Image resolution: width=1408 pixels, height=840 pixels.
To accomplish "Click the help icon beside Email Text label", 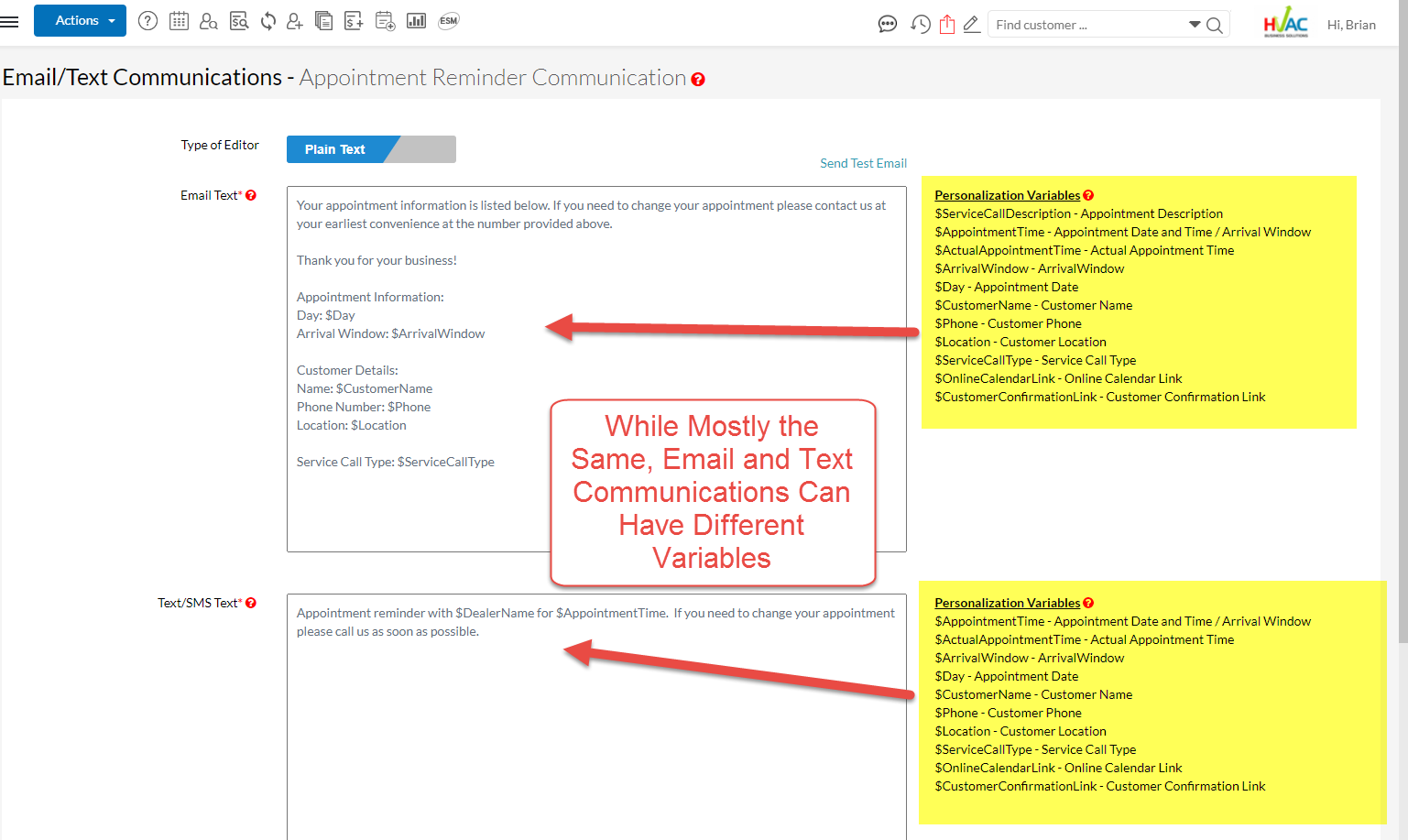I will pos(251,195).
